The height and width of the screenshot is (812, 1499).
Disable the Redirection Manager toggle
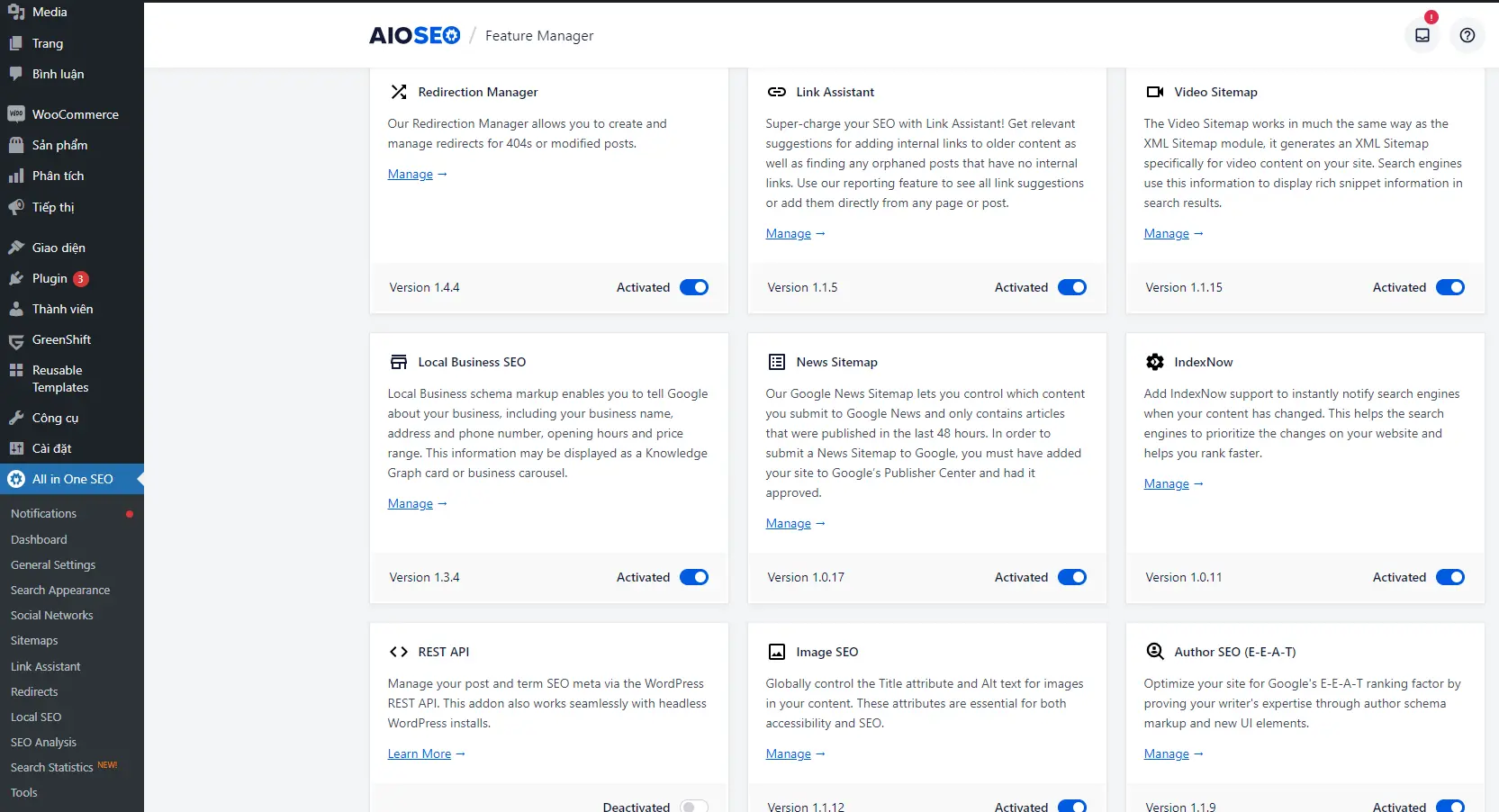point(694,287)
